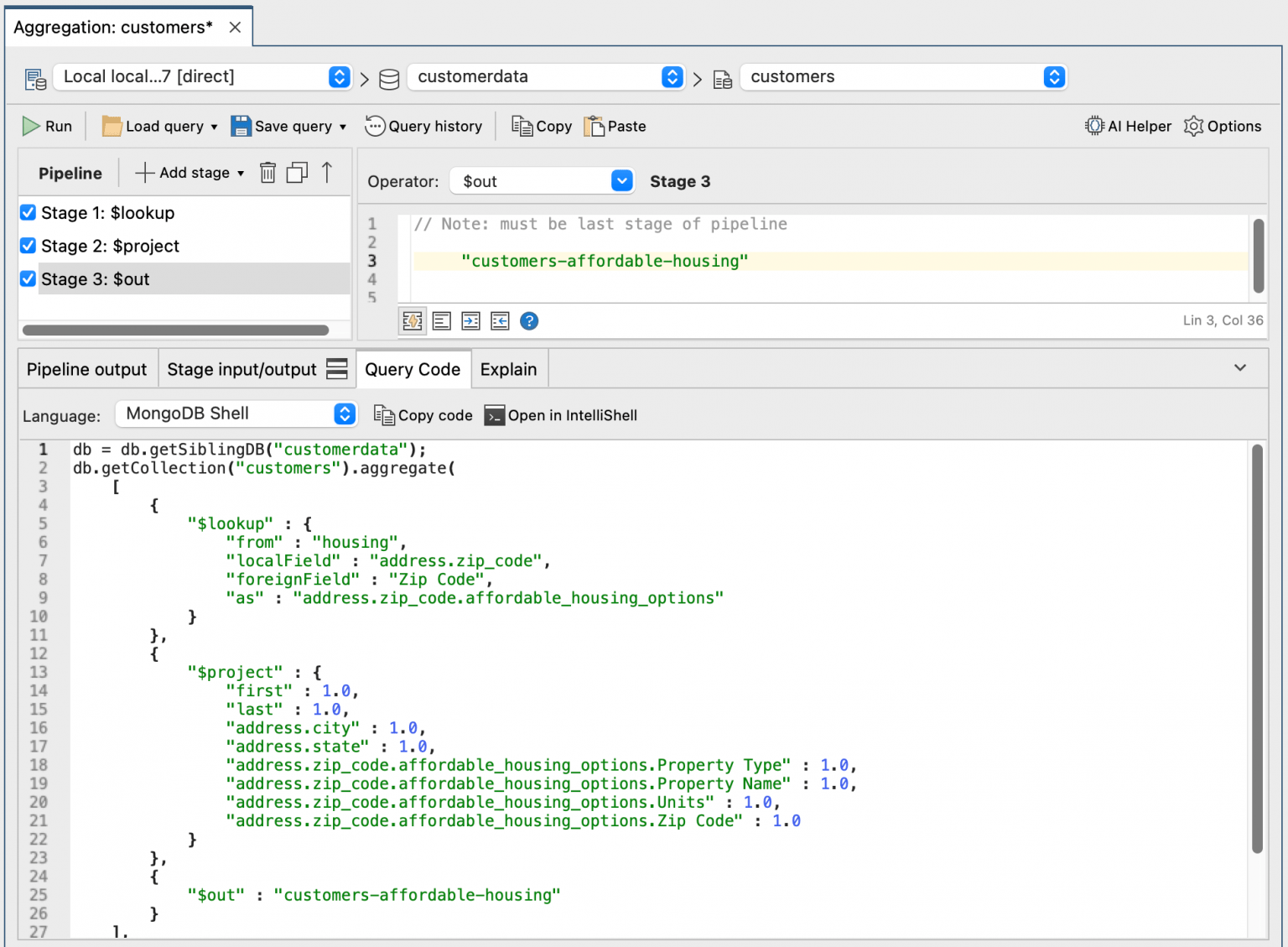Viewport: 1288px width, 947px height.
Task: Click Open in IntelliShell
Action: click(x=561, y=415)
